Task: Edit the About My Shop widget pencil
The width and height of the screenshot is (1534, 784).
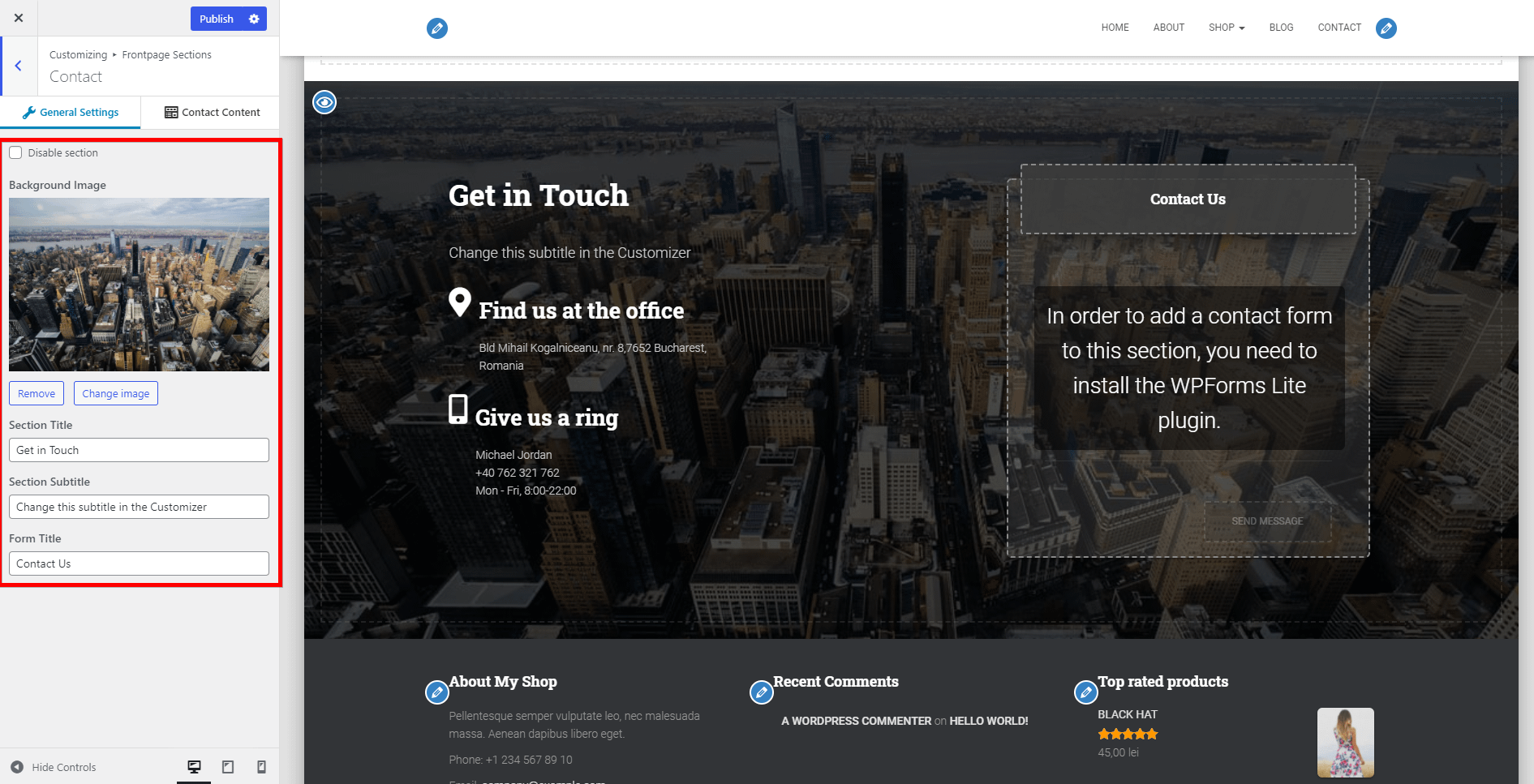Action: point(437,692)
